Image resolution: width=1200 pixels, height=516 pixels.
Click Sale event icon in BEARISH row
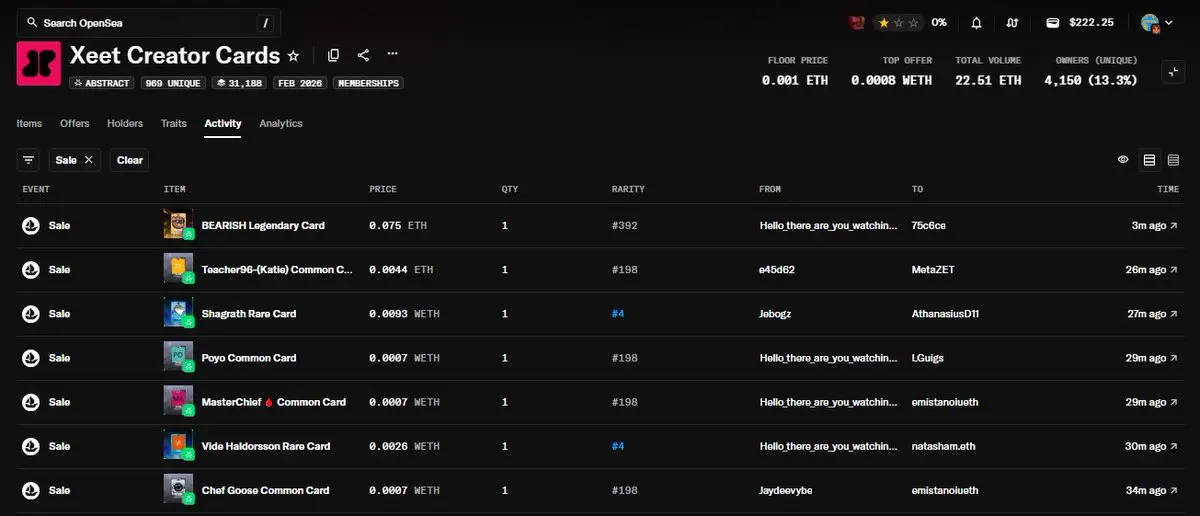[31, 226]
